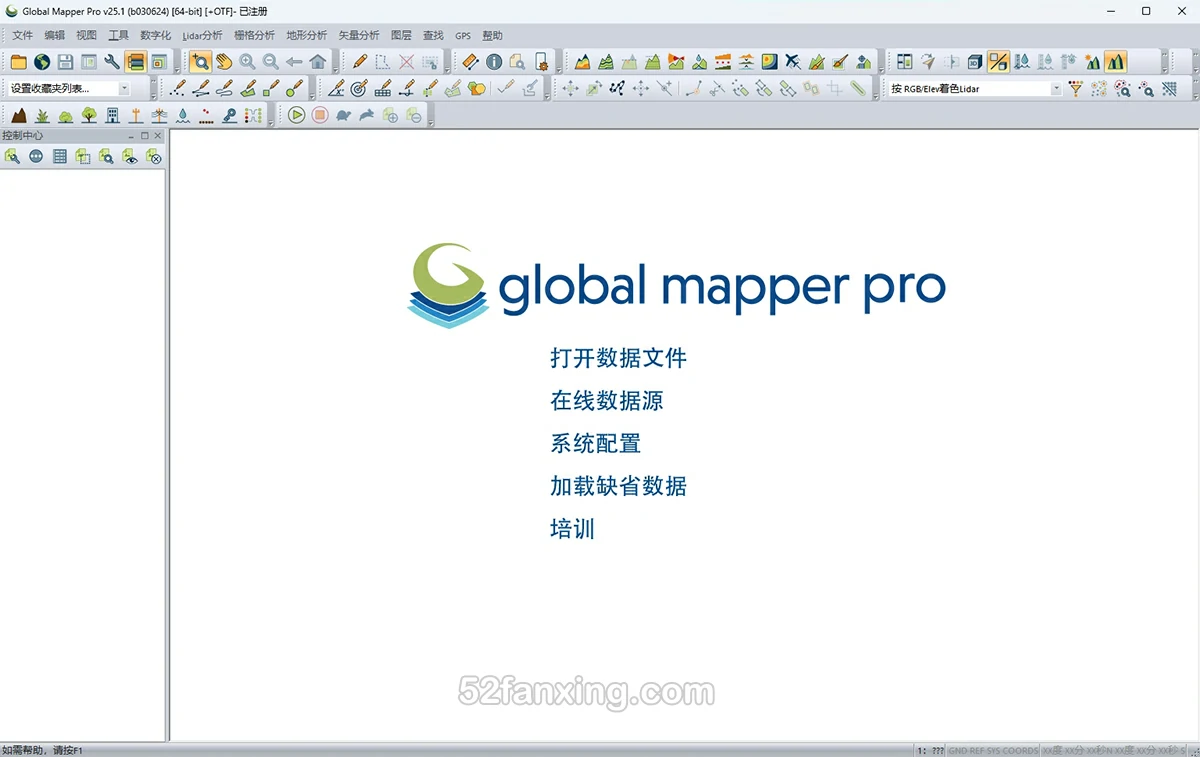Select the brown ground mountain icon
Image resolution: width=1200 pixels, height=757 pixels.
click(x=19, y=115)
